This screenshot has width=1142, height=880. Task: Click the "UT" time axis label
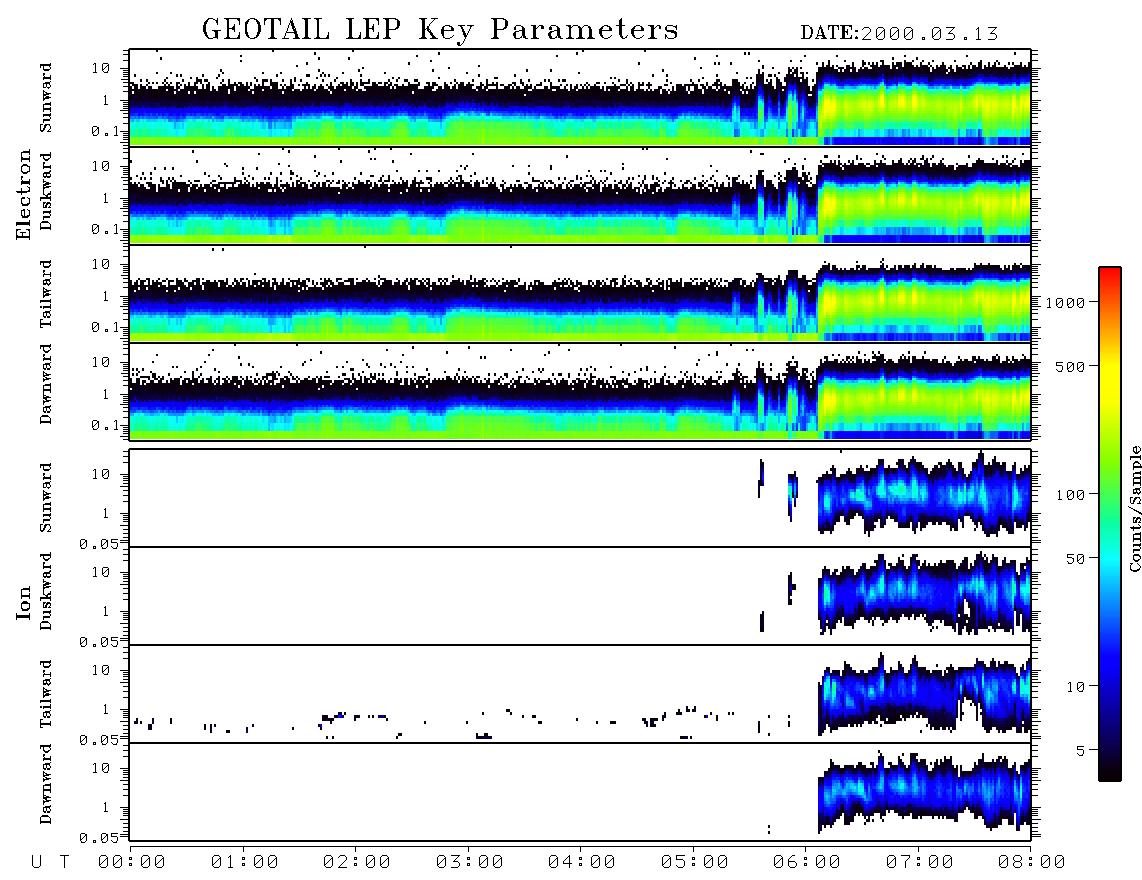coord(50,862)
